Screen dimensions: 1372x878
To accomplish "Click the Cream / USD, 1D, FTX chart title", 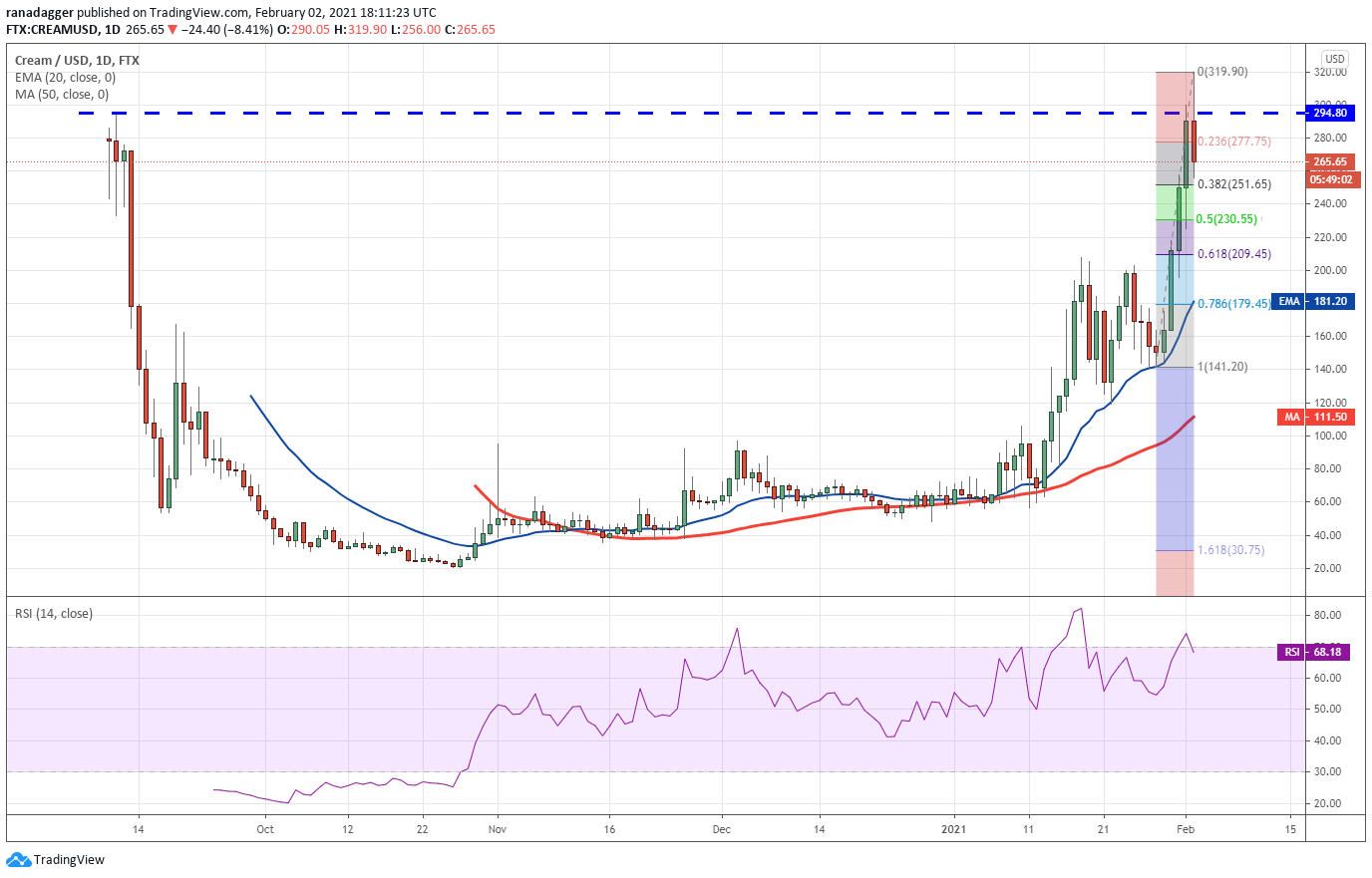I will [x=77, y=61].
